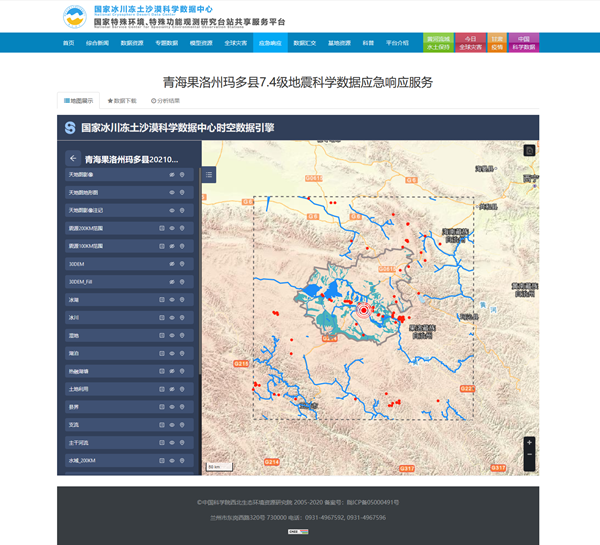Click the back arrow in layer panel header
Screen dimensions: 600x545
[73, 158]
